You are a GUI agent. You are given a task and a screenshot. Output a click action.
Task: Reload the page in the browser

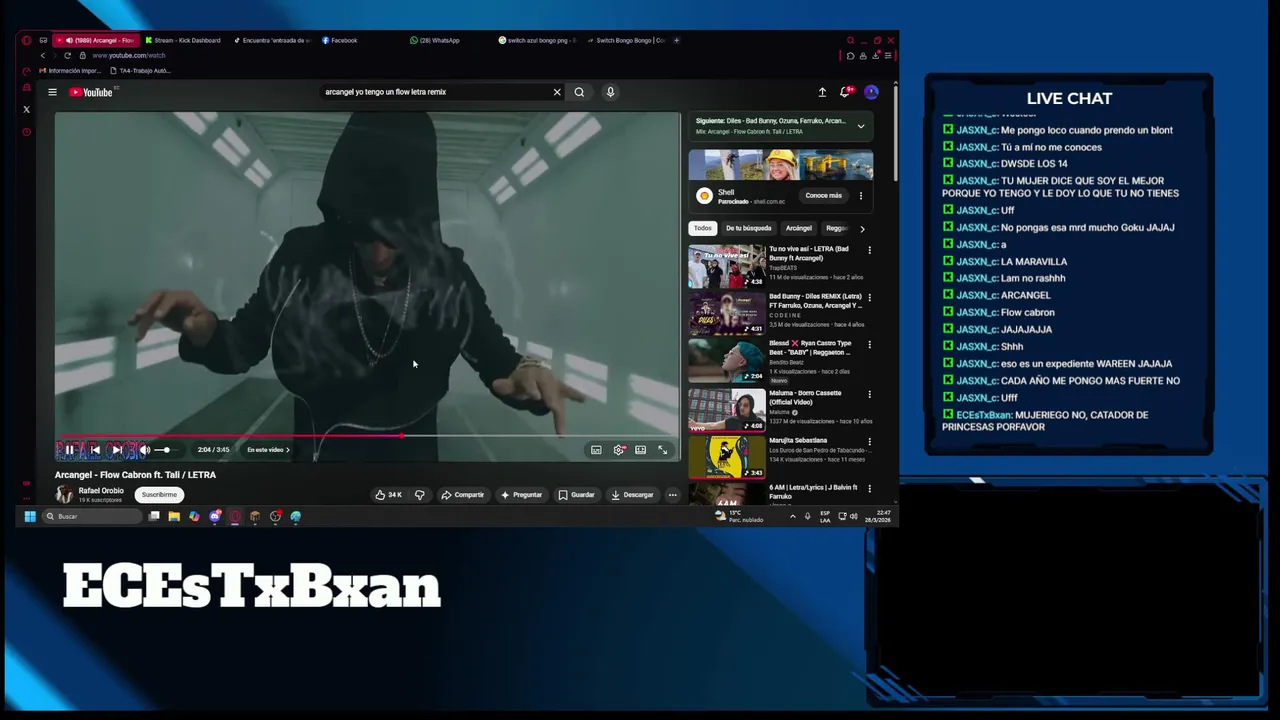pyautogui.click(x=67, y=55)
